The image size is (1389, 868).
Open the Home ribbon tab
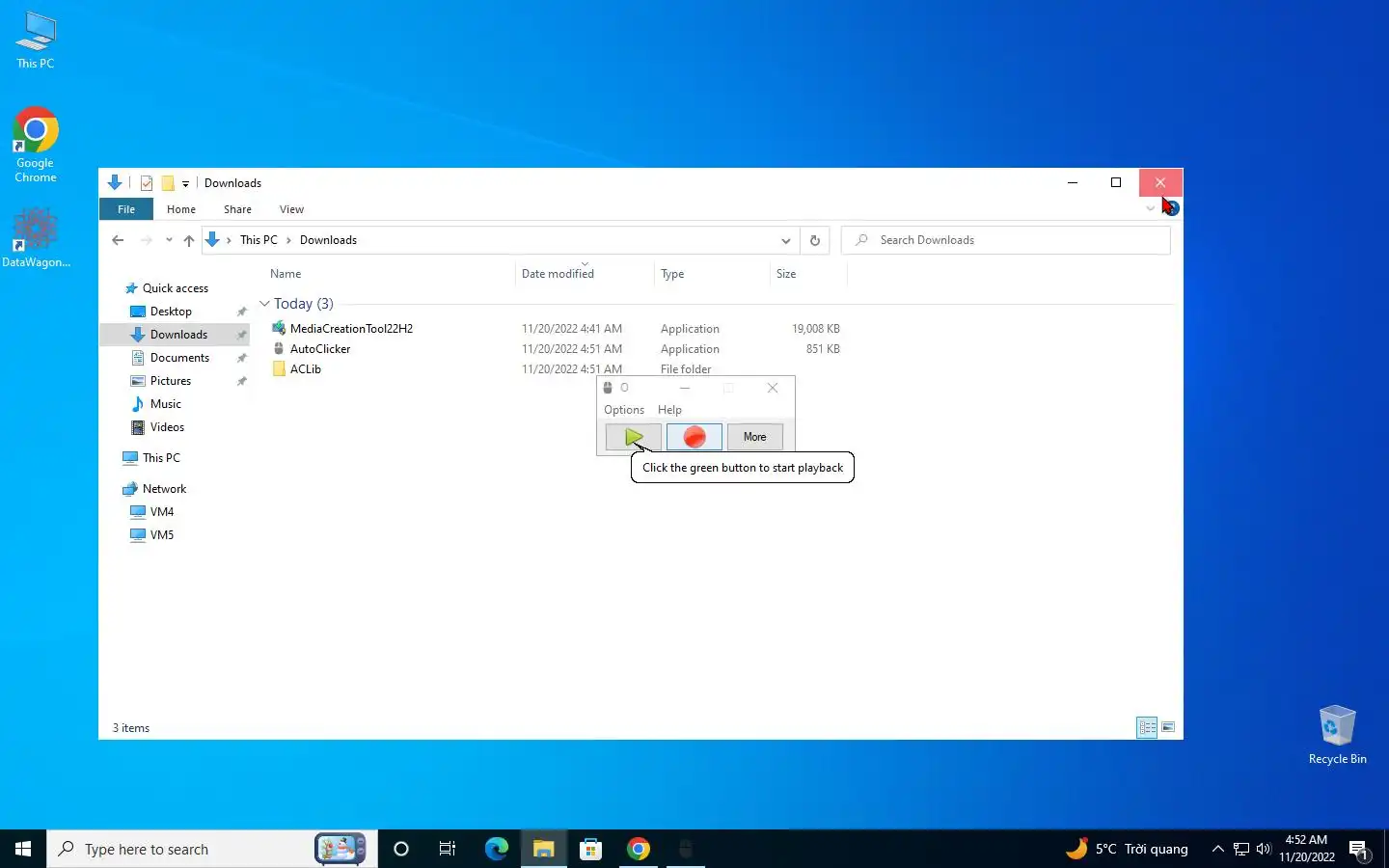(x=181, y=209)
